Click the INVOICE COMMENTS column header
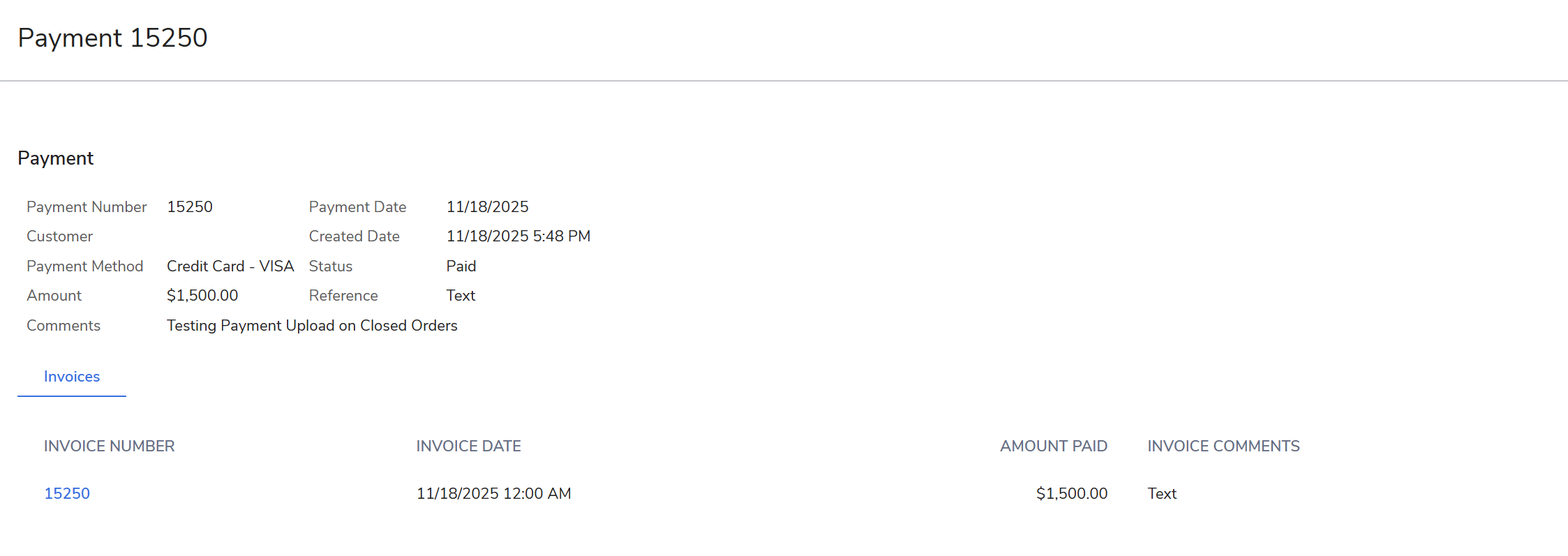Viewport: 1568px width, 556px height. click(x=1223, y=446)
